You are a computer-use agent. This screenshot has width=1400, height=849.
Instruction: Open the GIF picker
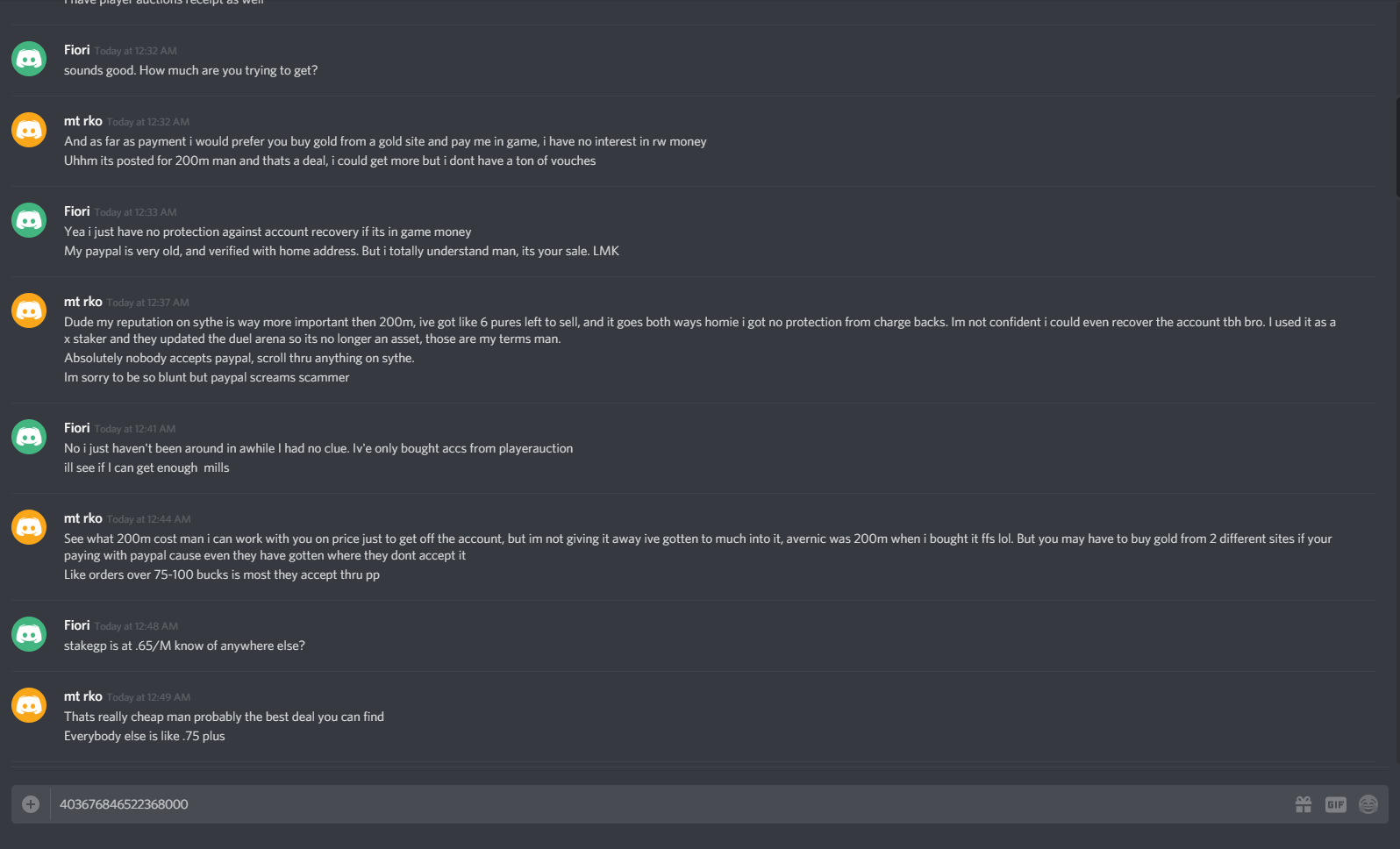(x=1336, y=804)
